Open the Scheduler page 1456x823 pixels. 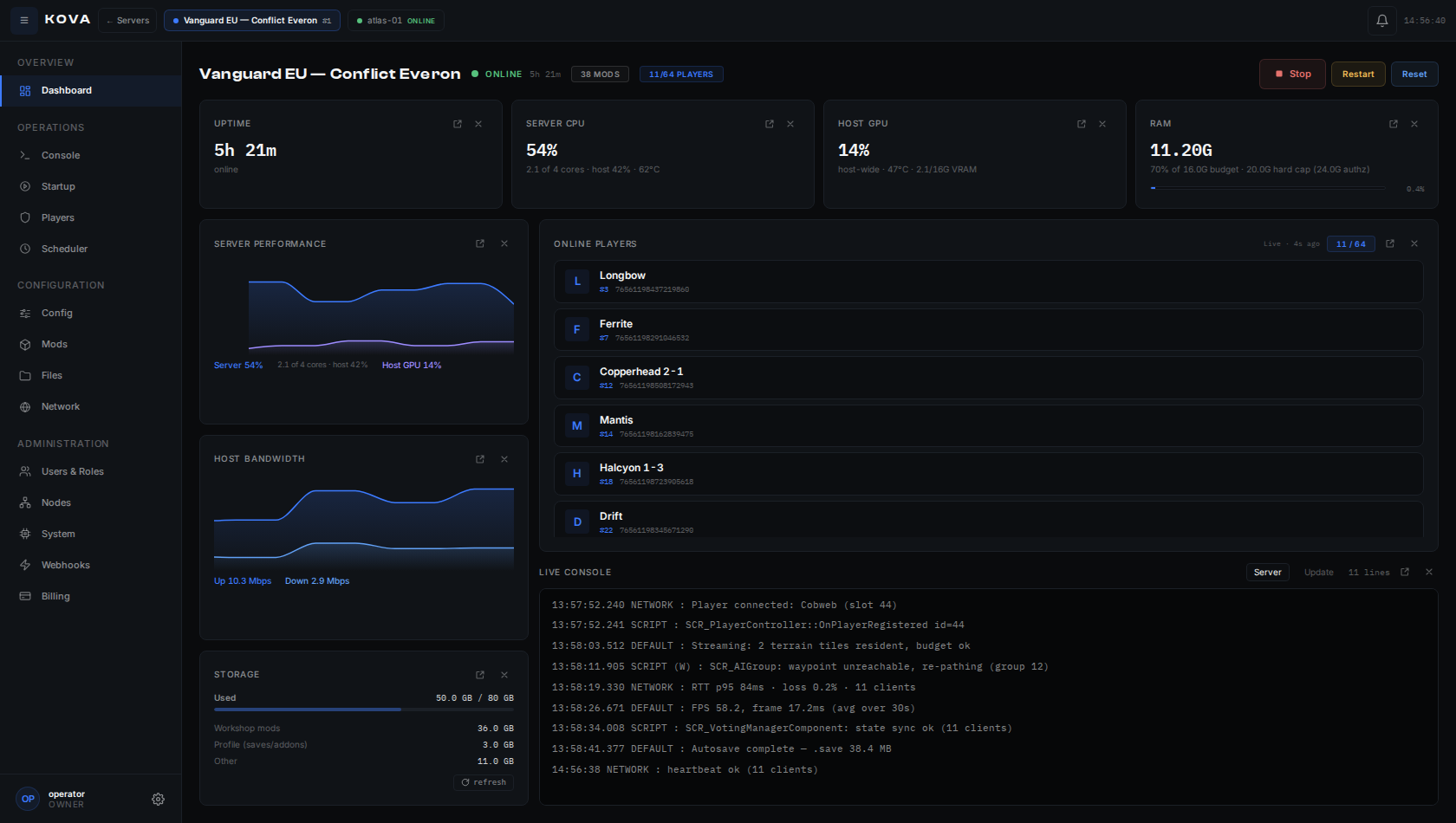91,249
